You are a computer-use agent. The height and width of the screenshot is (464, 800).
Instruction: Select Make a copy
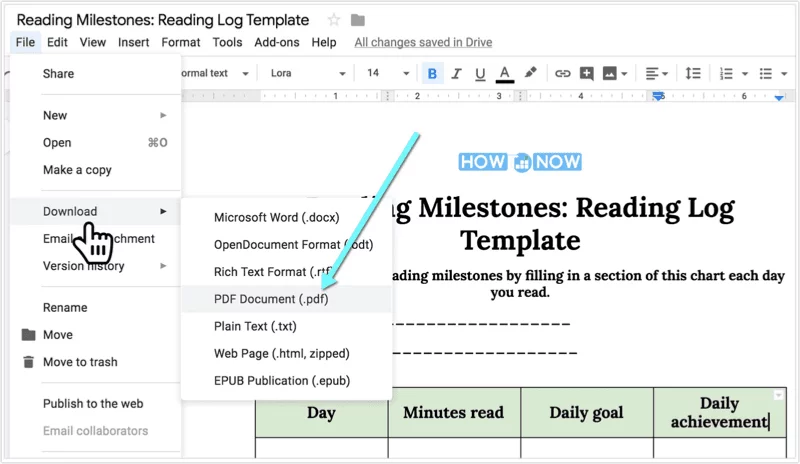click(96, 170)
